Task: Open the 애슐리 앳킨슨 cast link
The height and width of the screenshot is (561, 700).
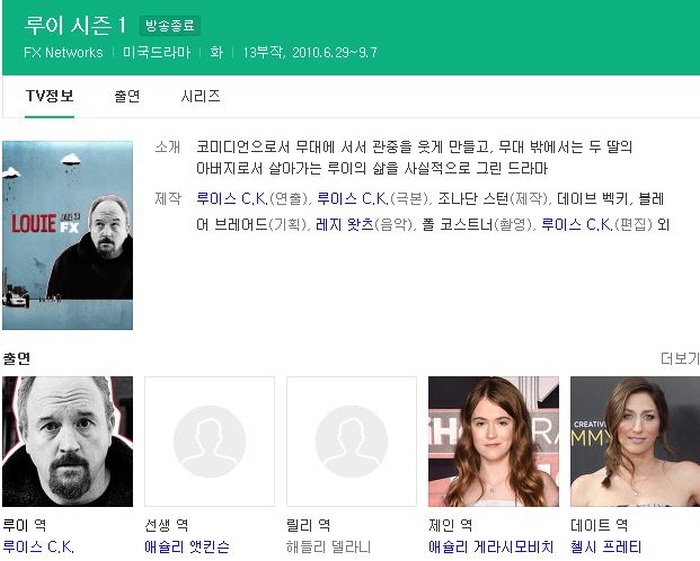Action: (187, 547)
